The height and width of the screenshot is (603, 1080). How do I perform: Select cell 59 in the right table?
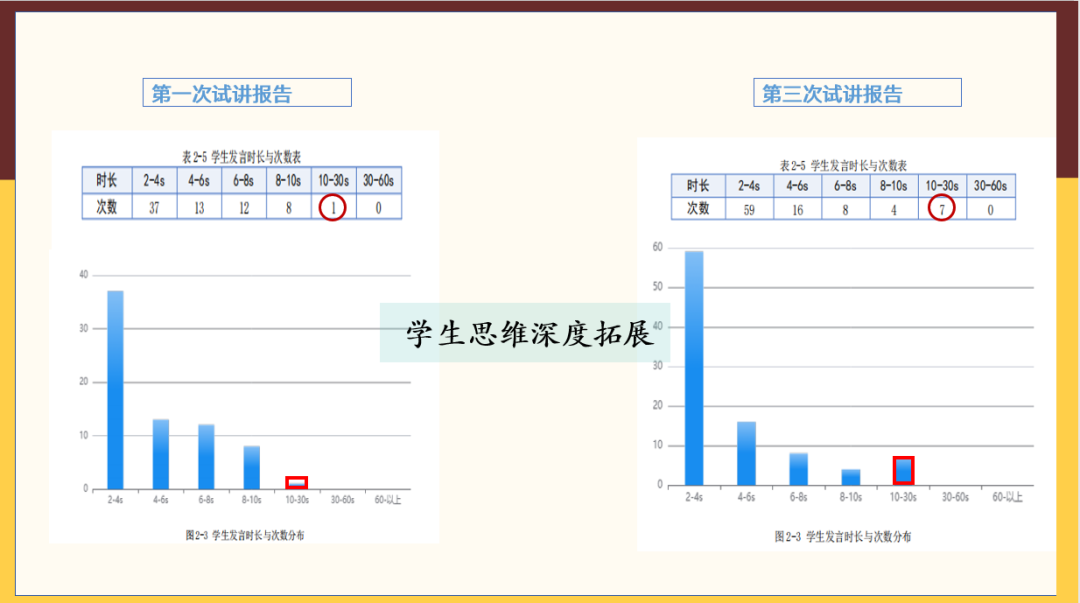(748, 209)
